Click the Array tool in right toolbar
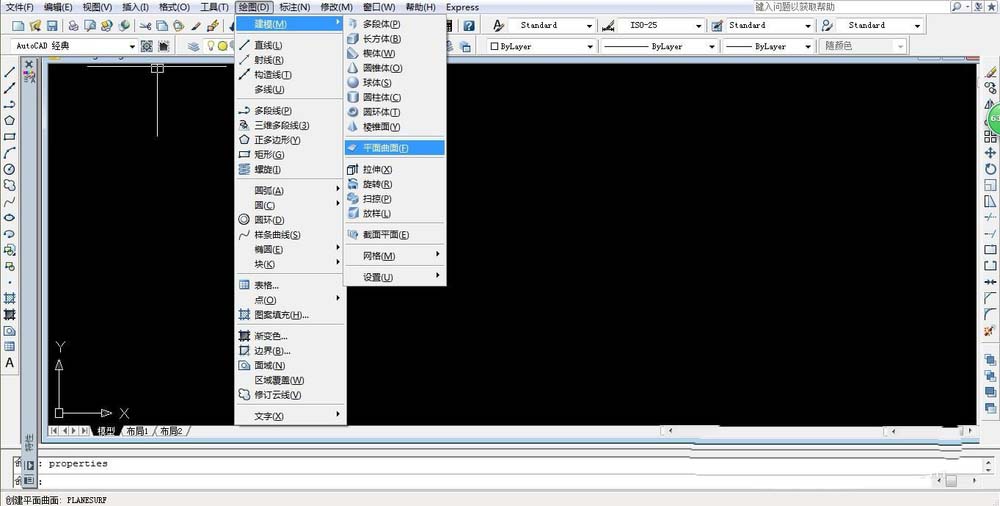The image size is (1000, 506). tap(990, 137)
